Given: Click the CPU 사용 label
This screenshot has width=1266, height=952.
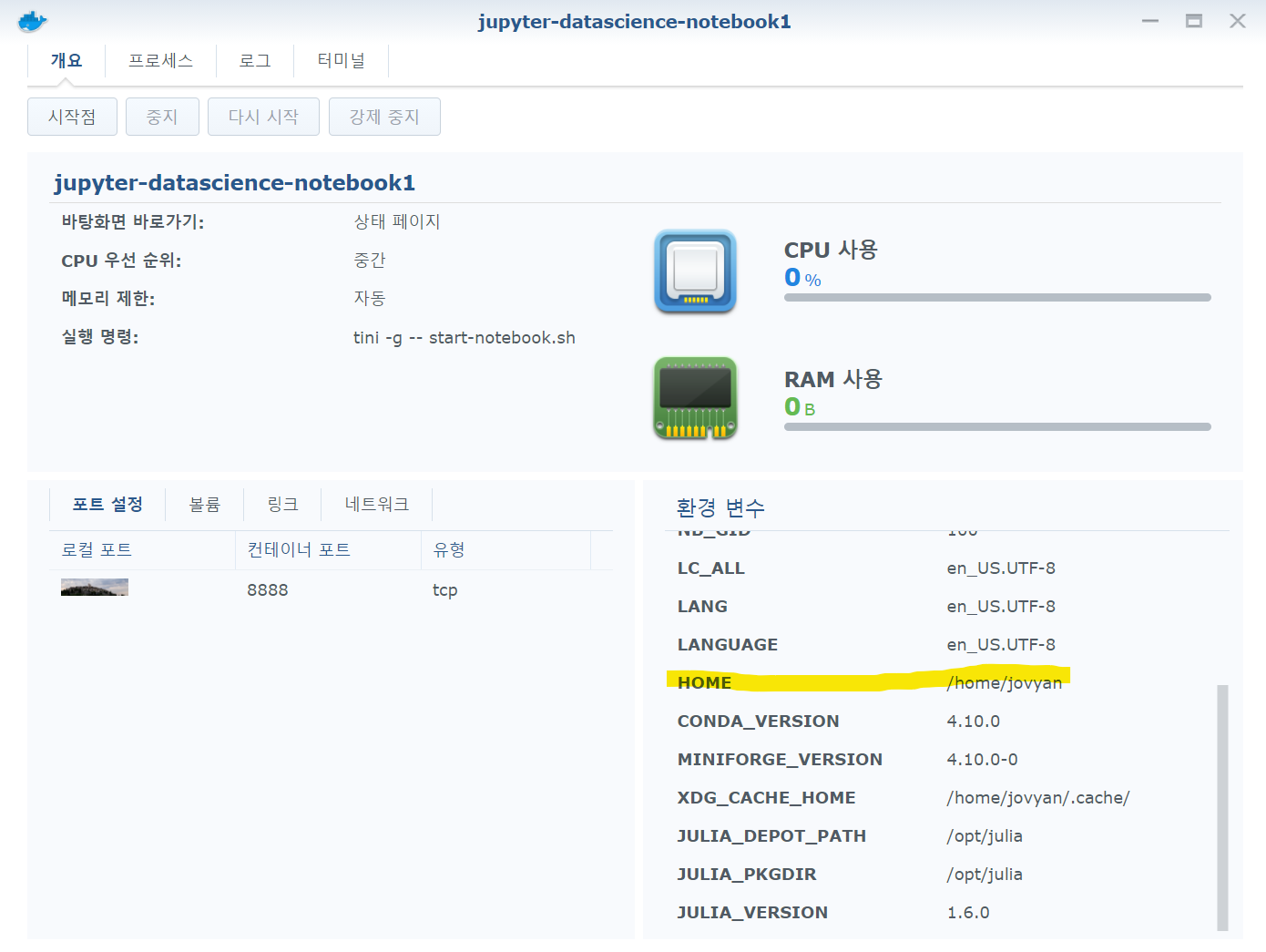Looking at the screenshot, I should pyautogui.click(x=831, y=250).
